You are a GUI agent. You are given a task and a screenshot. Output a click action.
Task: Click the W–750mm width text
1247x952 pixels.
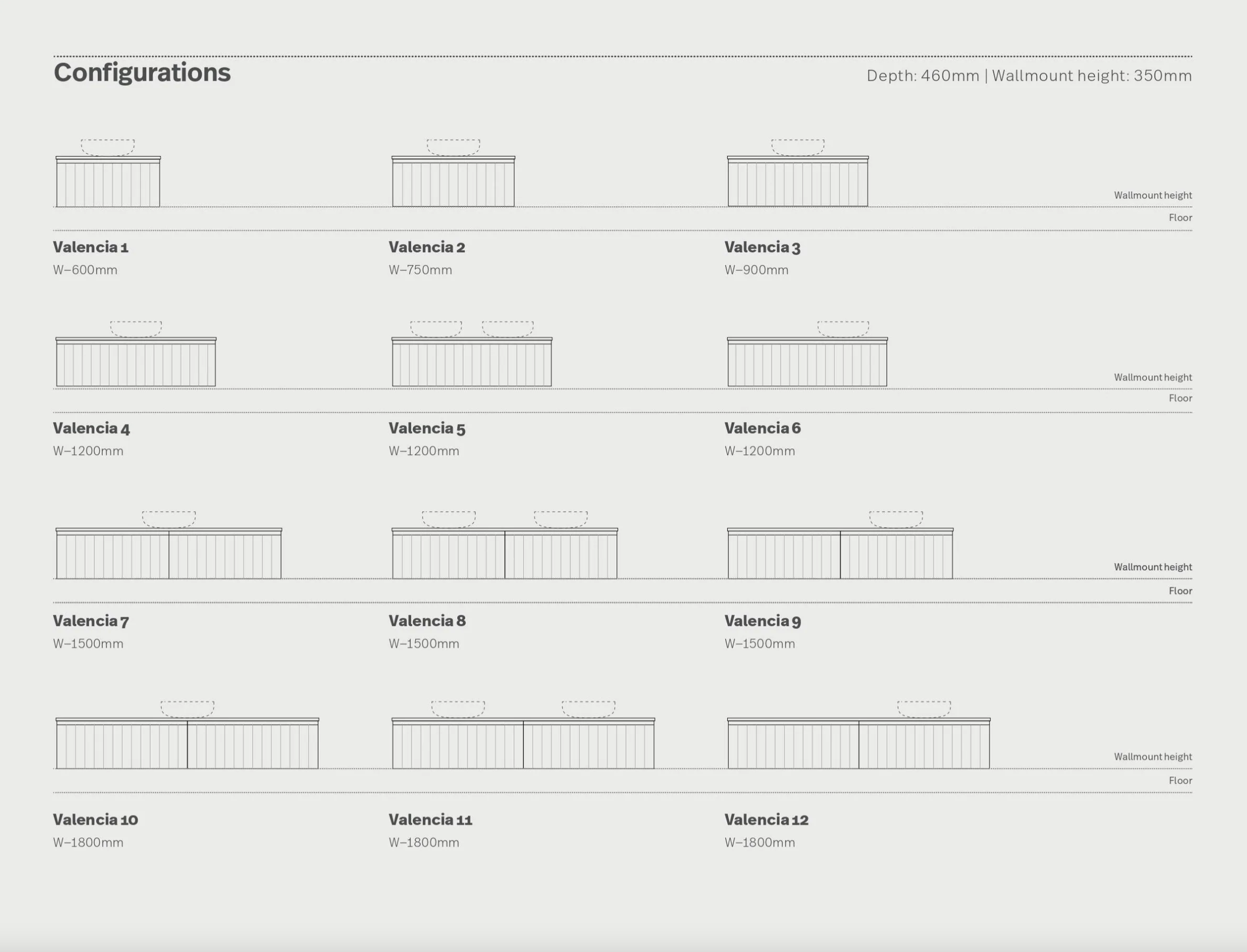coord(420,271)
